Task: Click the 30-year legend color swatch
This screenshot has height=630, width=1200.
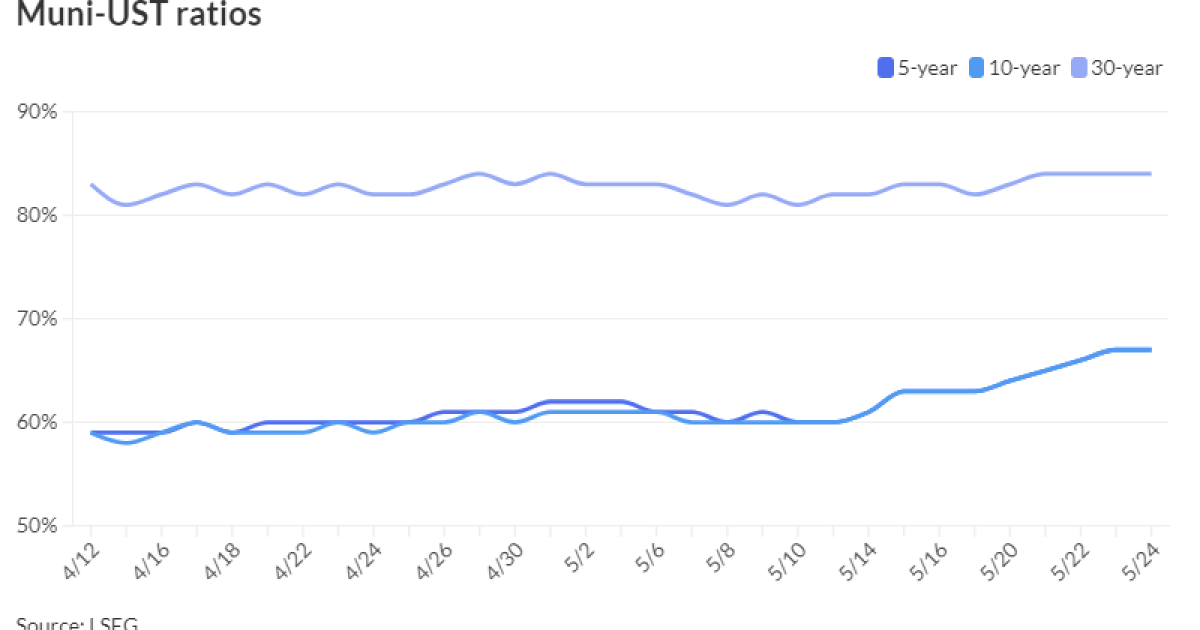Action: pos(1075,68)
